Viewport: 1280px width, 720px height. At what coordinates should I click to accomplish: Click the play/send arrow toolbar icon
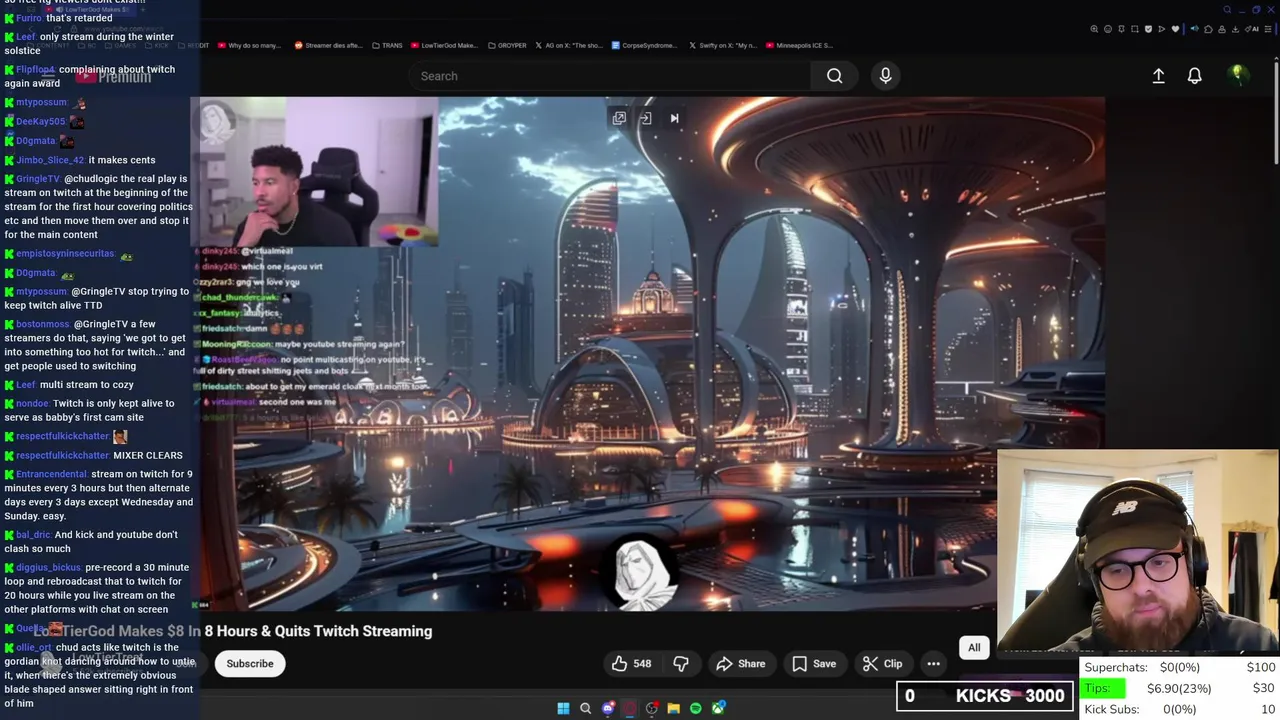[1162, 29]
